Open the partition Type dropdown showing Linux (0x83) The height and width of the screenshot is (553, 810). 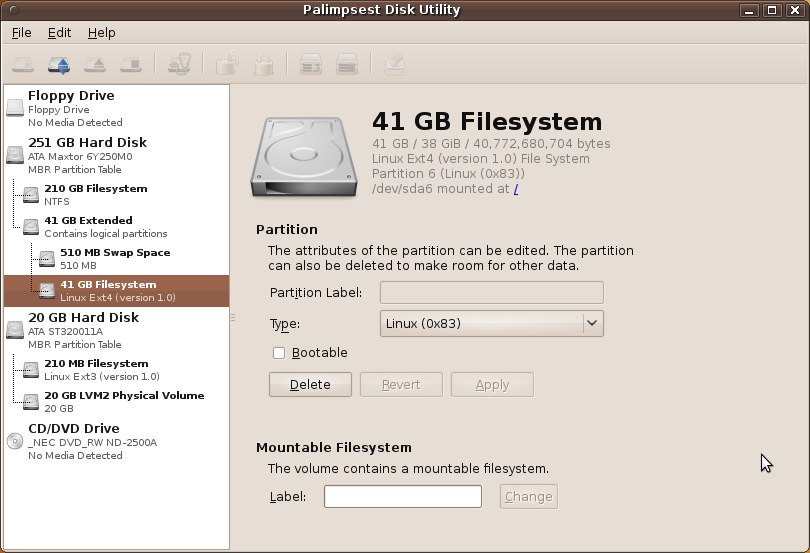pyautogui.click(x=492, y=324)
